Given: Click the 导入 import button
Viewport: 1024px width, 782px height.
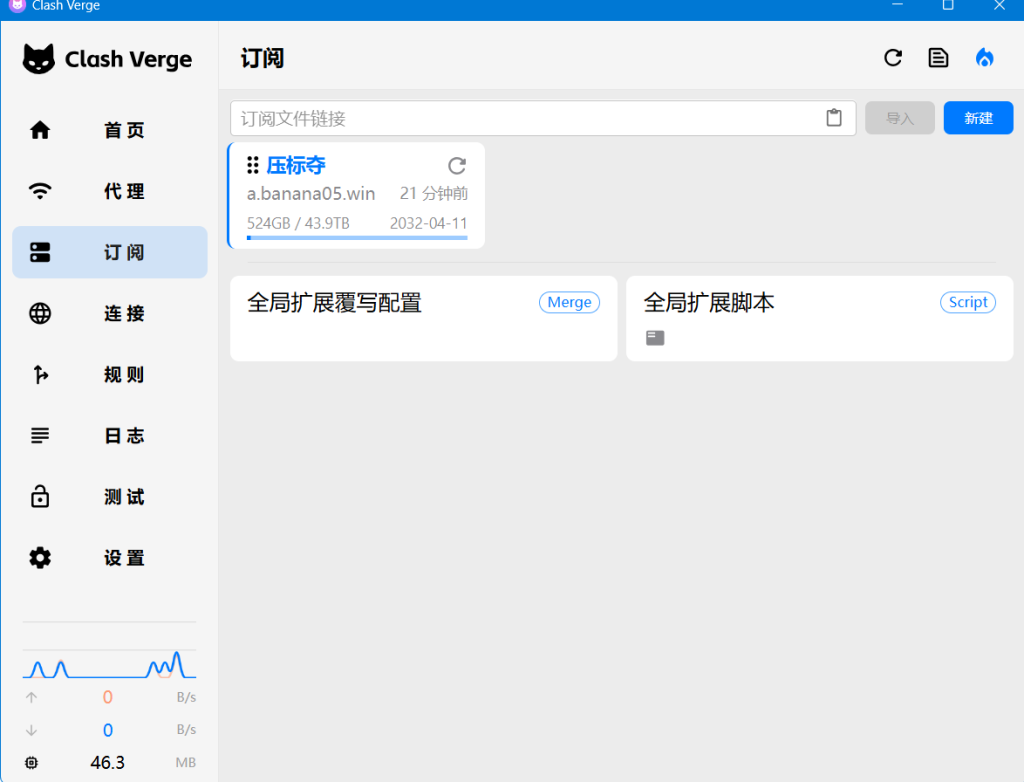Looking at the screenshot, I should click(899, 118).
